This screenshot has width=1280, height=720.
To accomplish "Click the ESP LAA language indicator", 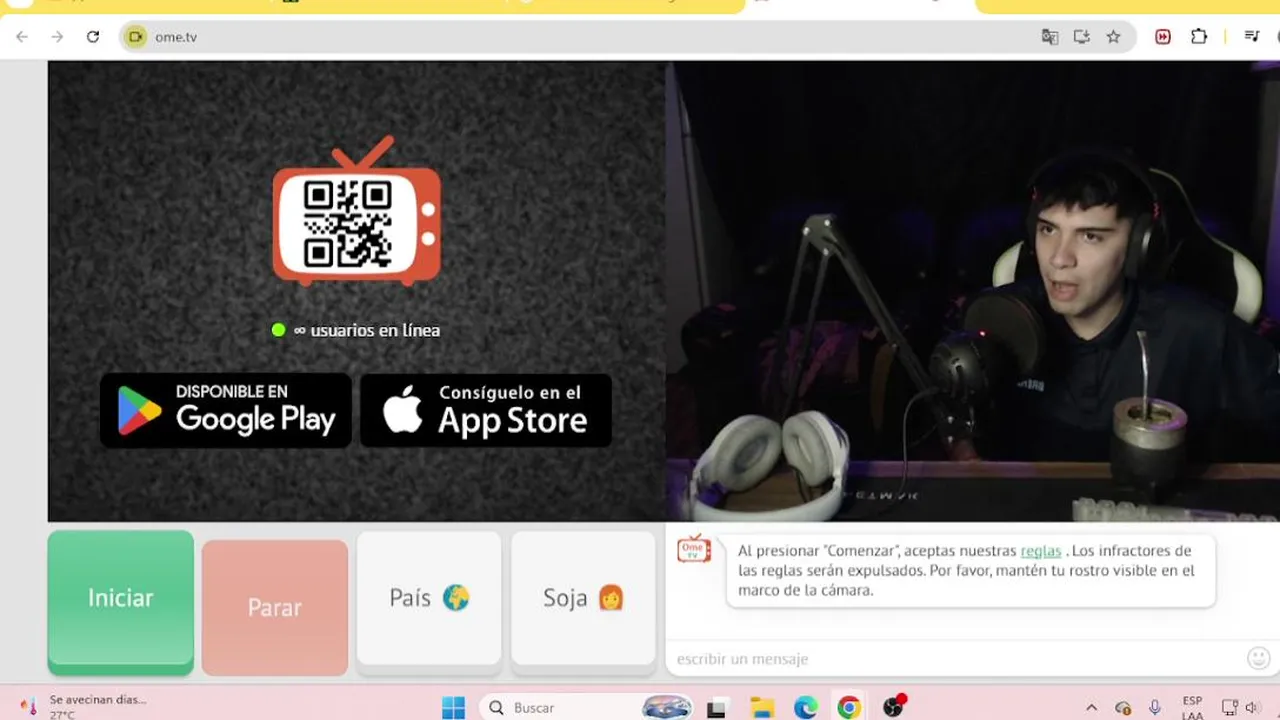I will pyautogui.click(x=1192, y=708).
